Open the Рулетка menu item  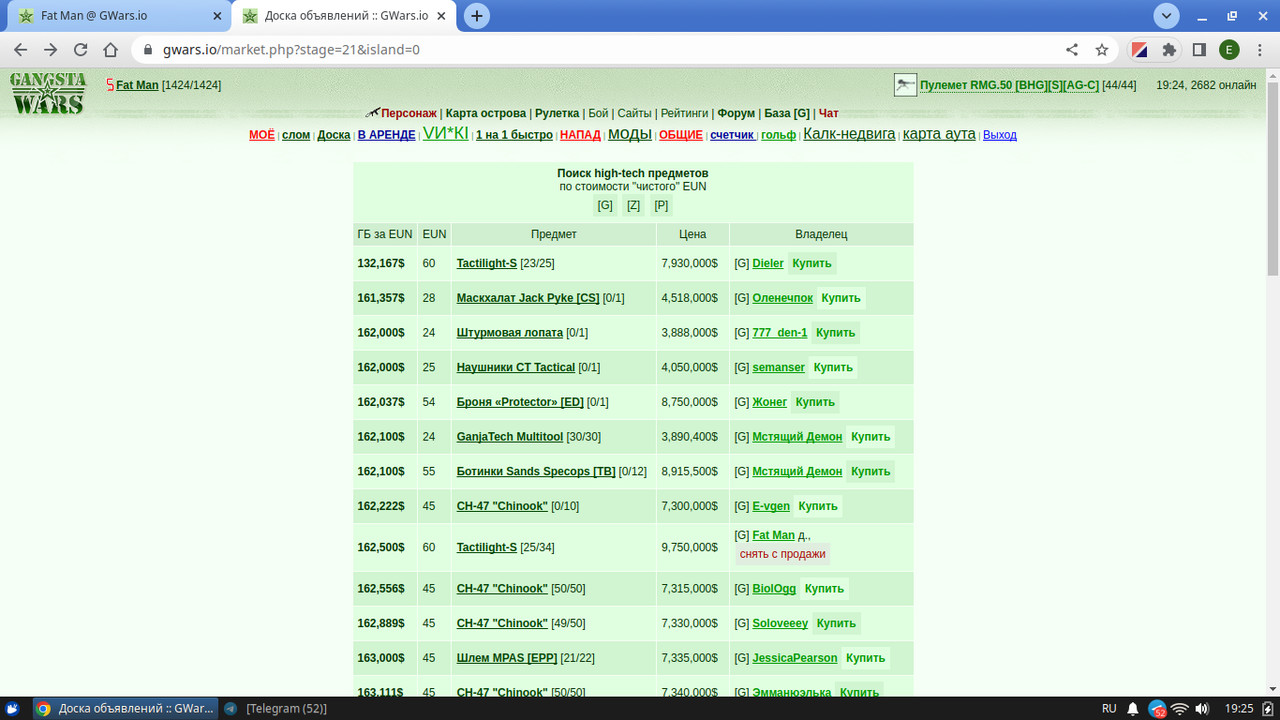click(557, 113)
